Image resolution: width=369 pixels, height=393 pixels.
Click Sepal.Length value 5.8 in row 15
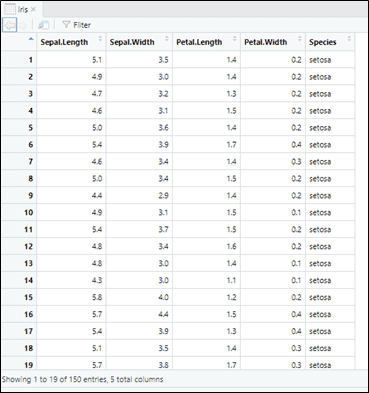(97, 297)
